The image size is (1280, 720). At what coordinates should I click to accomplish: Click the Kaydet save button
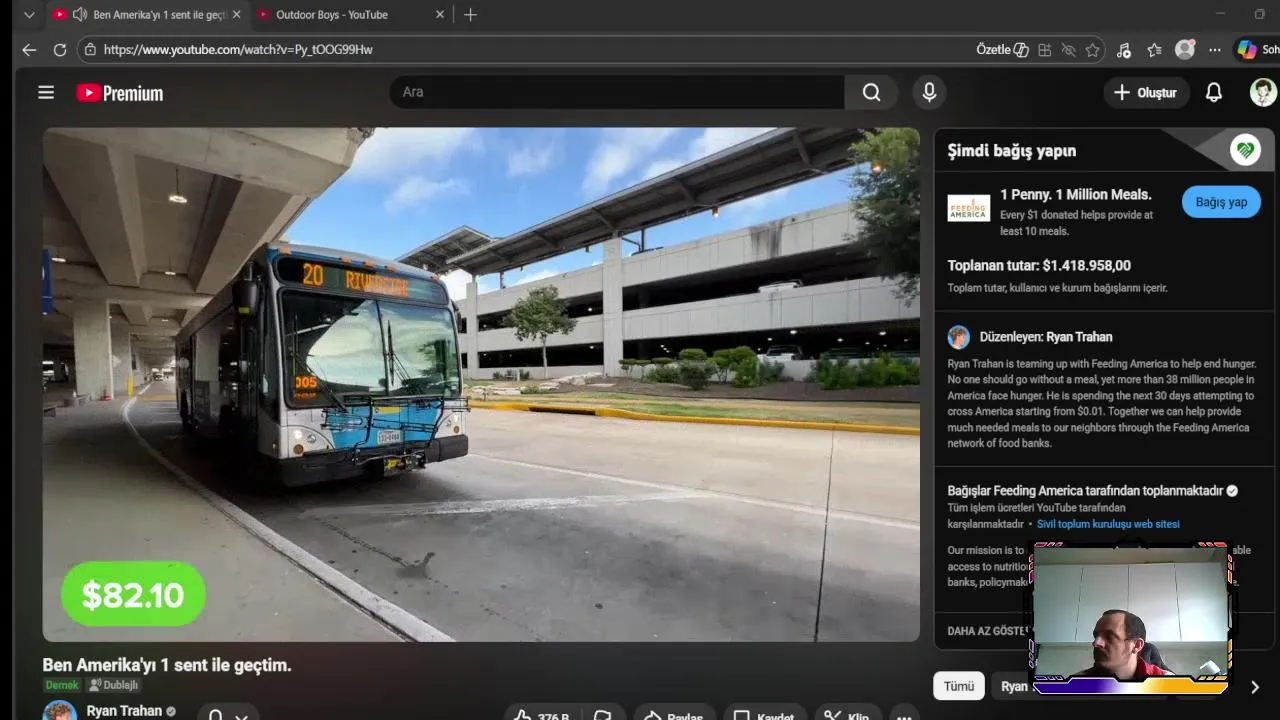tap(764, 716)
